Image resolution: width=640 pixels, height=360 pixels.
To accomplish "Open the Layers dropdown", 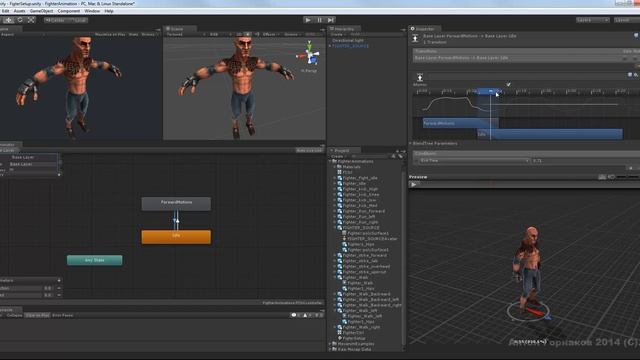I will [x=593, y=20].
